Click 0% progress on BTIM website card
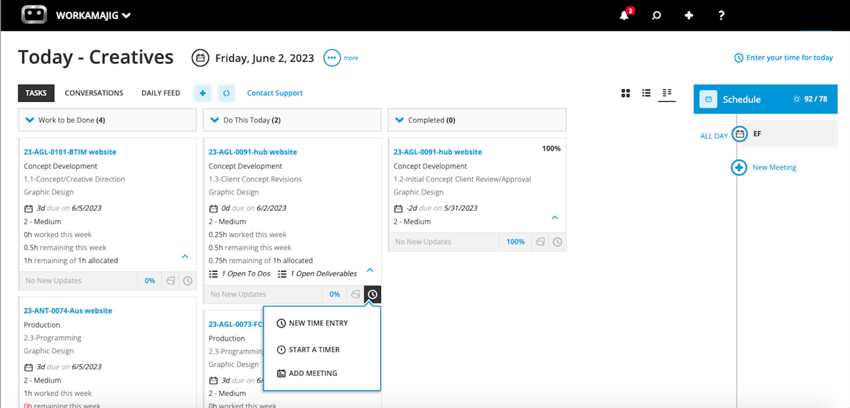This screenshot has width=850, height=408. point(150,281)
